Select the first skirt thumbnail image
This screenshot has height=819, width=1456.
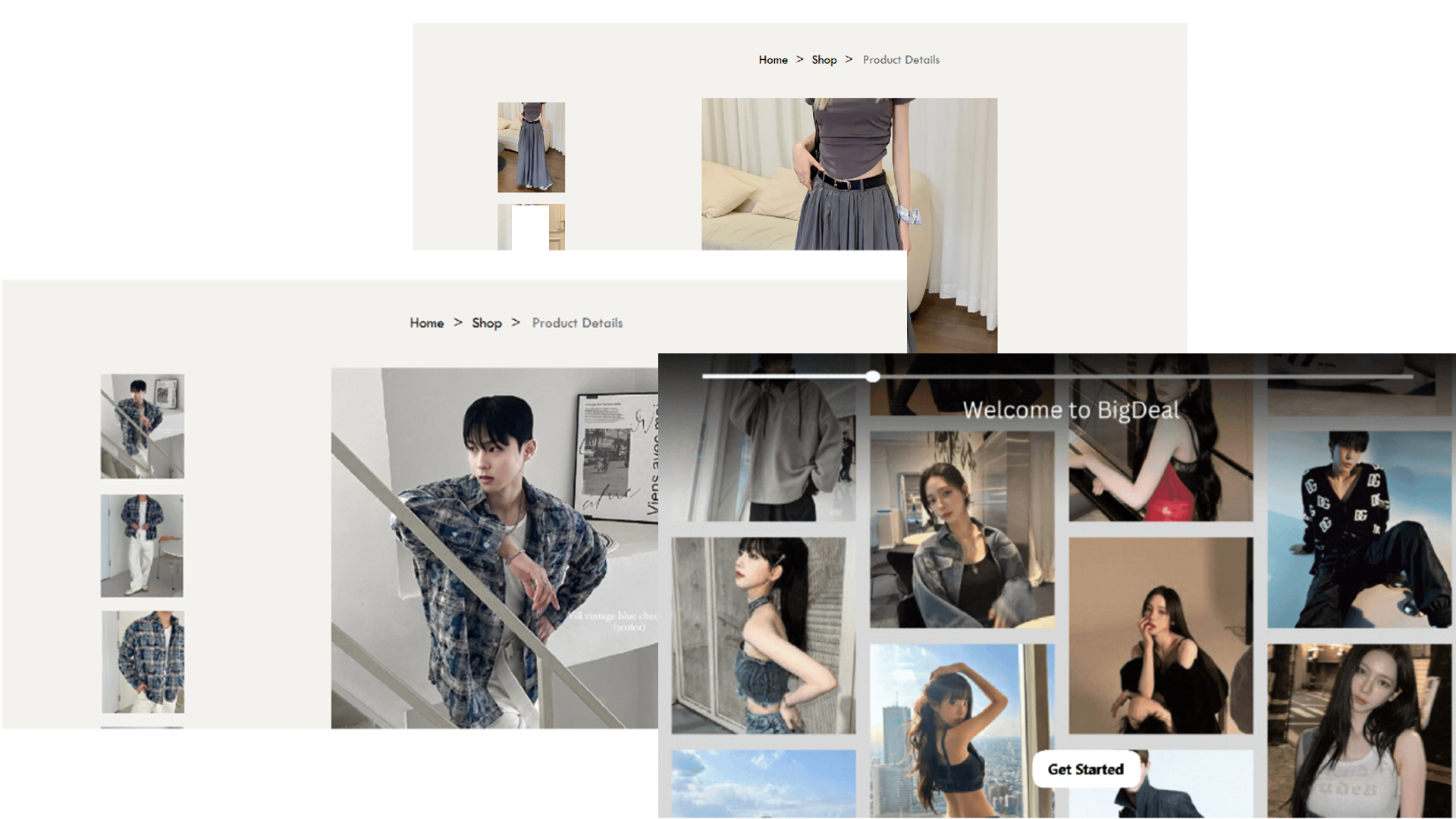tap(530, 146)
